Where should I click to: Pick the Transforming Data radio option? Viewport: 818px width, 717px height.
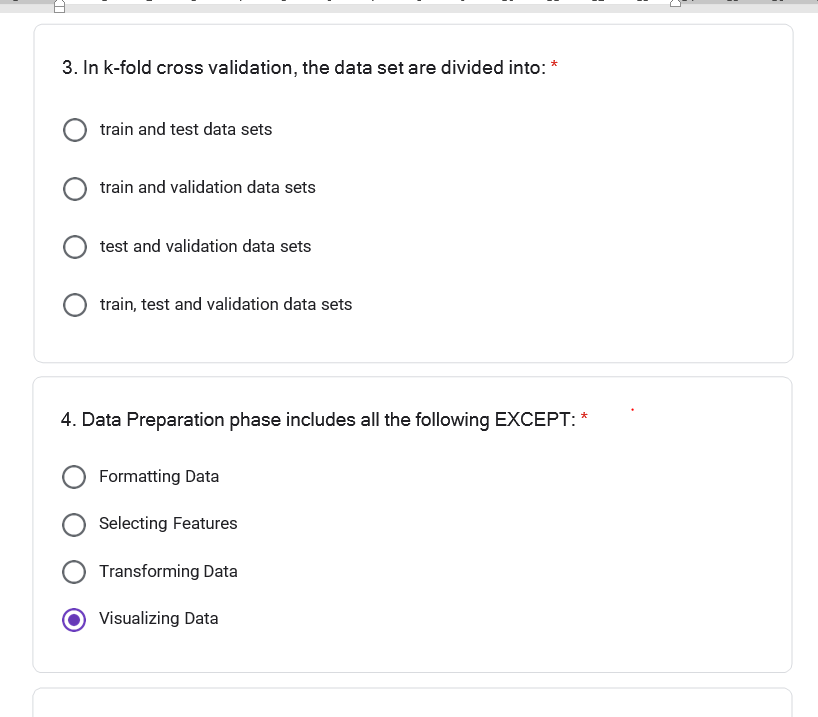(74, 572)
